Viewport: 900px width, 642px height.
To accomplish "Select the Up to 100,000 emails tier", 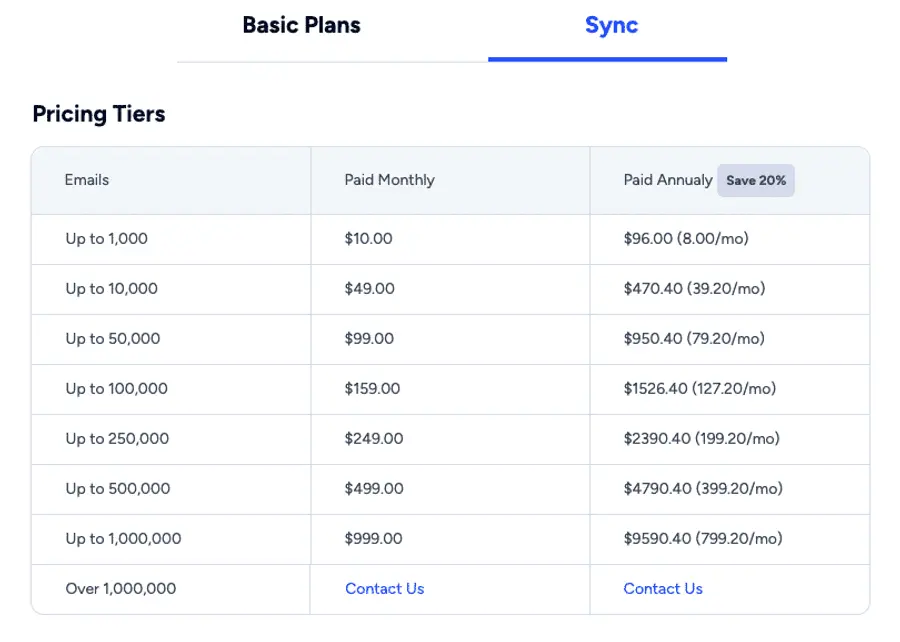I will click(117, 389).
